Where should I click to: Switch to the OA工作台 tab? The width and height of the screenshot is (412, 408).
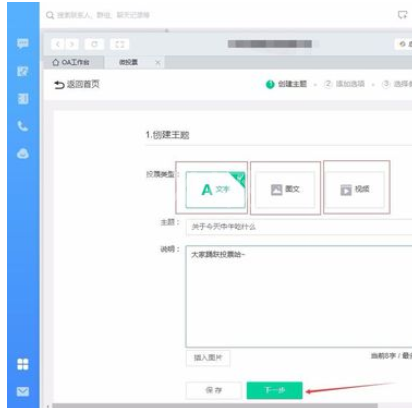[73, 62]
